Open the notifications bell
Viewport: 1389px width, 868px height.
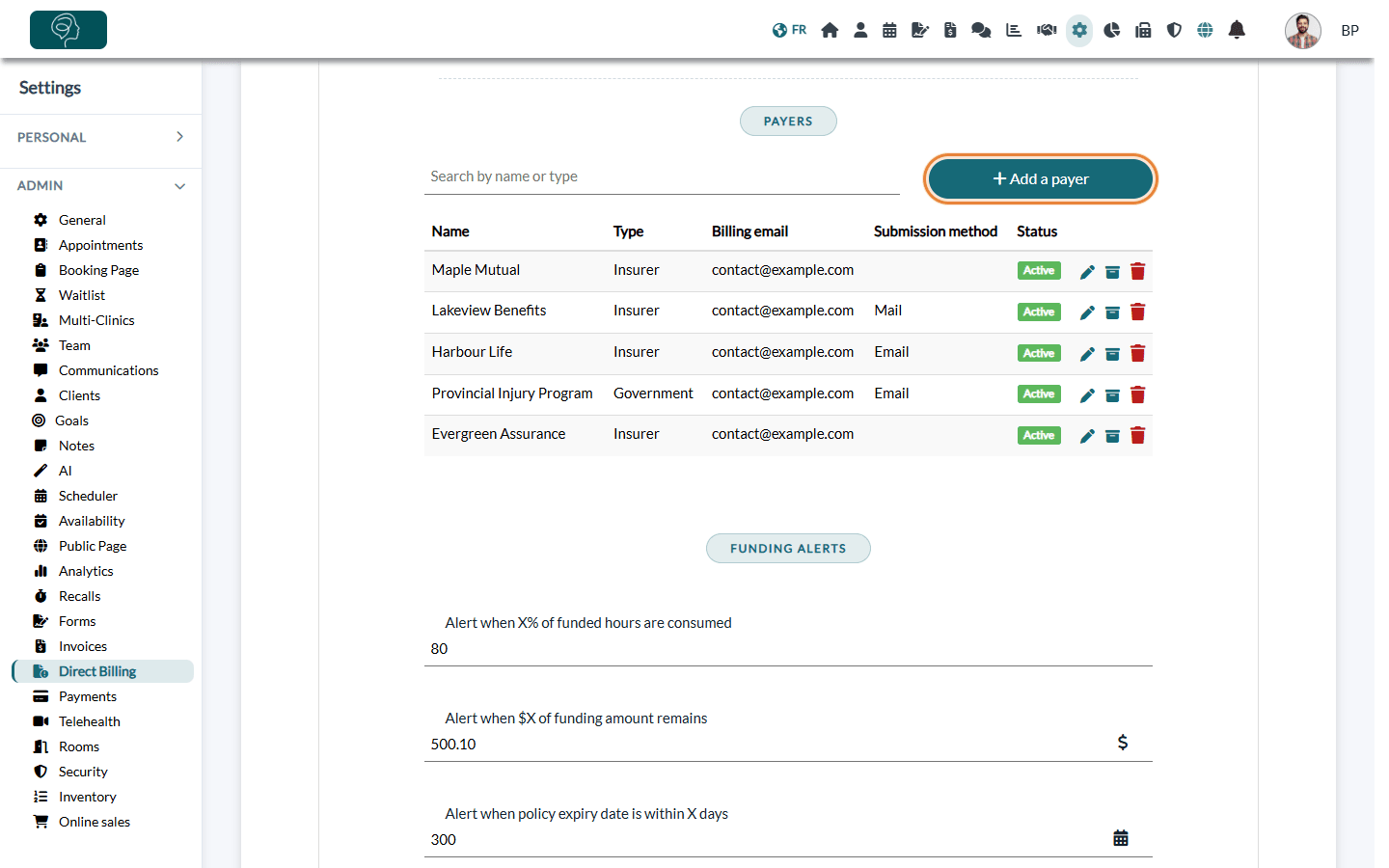(1237, 30)
